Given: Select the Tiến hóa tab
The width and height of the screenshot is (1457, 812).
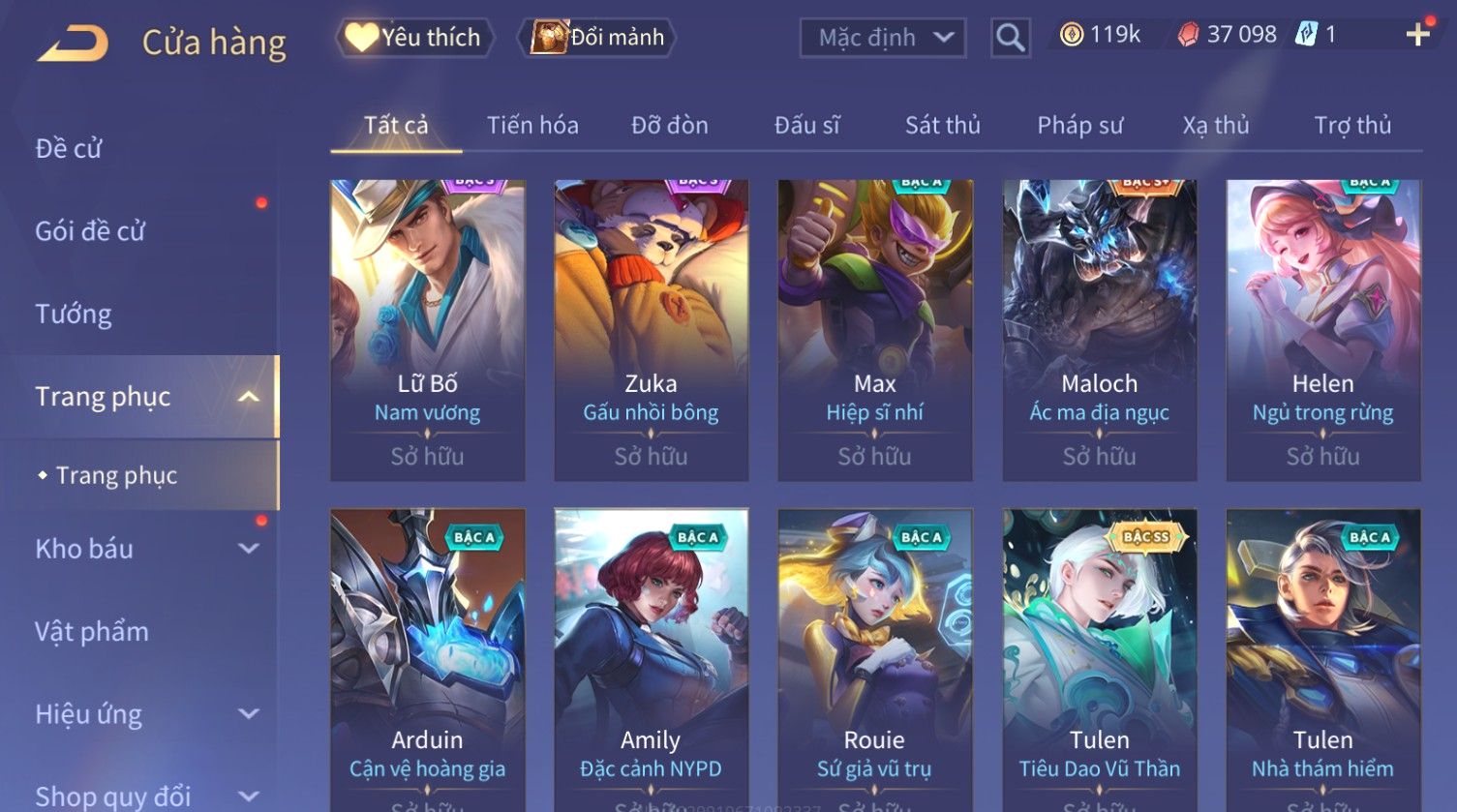Looking at the screenshot, I should tap(532, 125).
